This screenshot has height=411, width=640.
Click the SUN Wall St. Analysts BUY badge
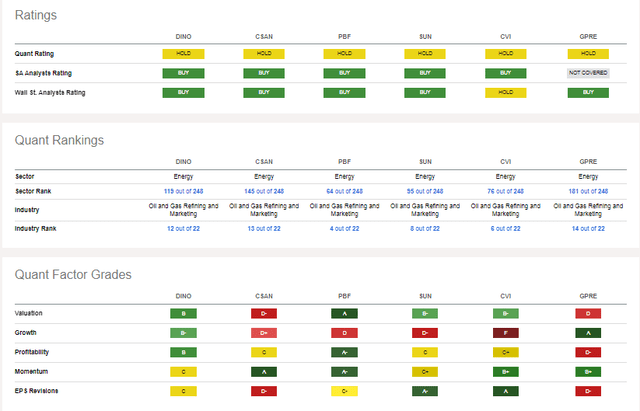click(x=425, y=93)
